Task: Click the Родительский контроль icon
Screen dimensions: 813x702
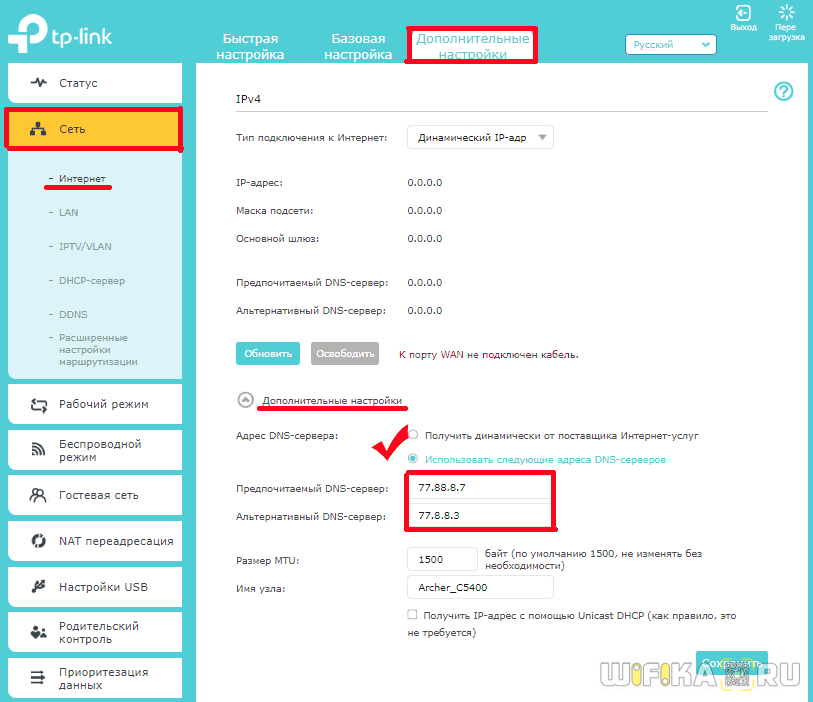Action: (x=38, y=632)
